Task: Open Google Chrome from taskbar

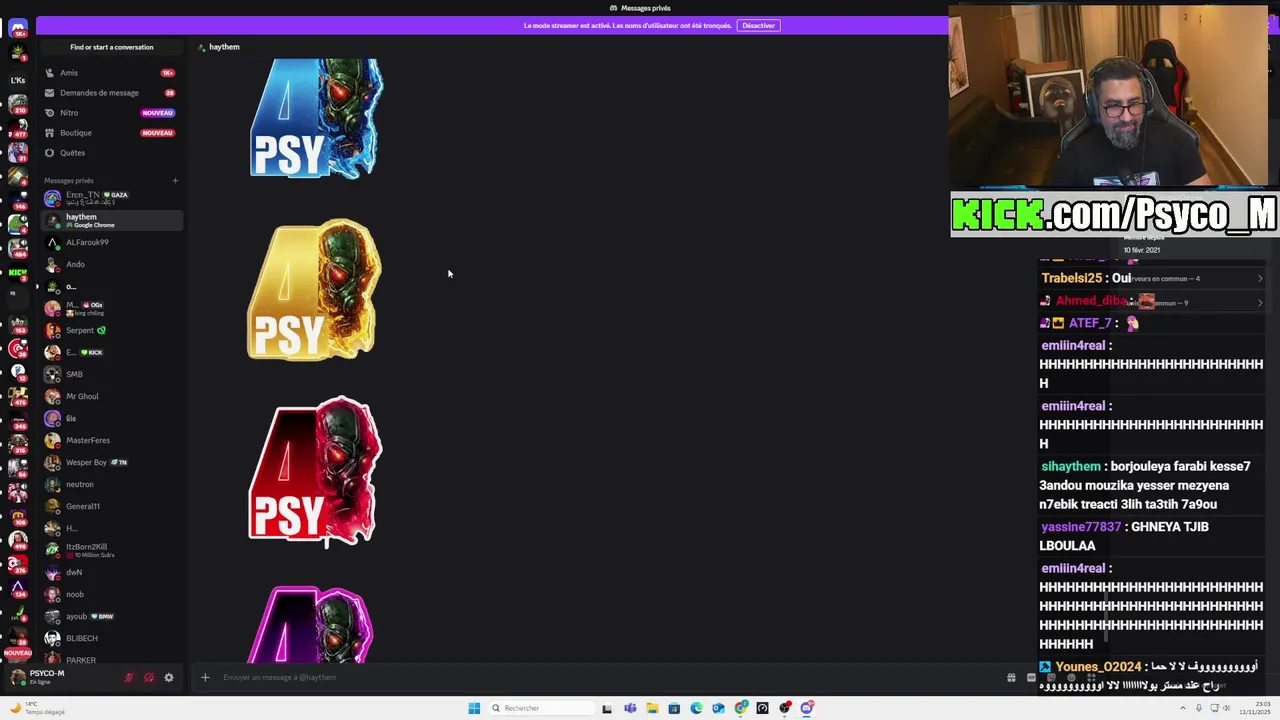Action: pyautogui.click(x=740, y=708)
